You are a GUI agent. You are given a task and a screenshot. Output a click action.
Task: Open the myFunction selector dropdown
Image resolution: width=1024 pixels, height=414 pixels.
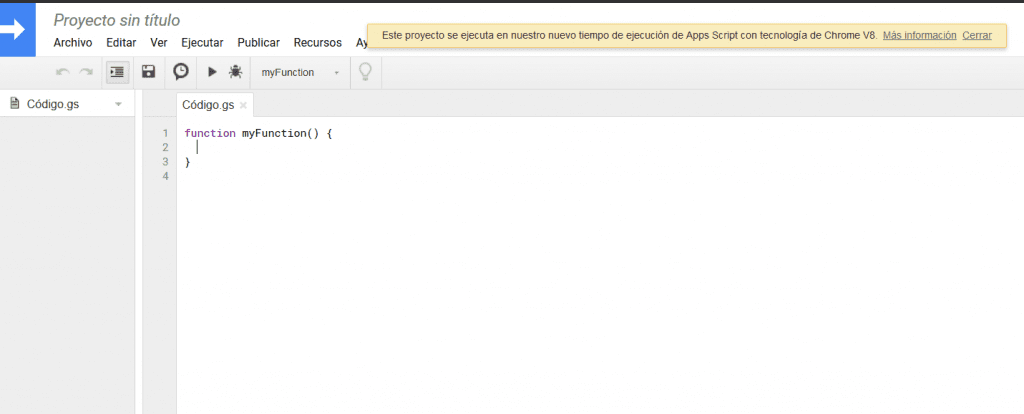coord(300,72)
